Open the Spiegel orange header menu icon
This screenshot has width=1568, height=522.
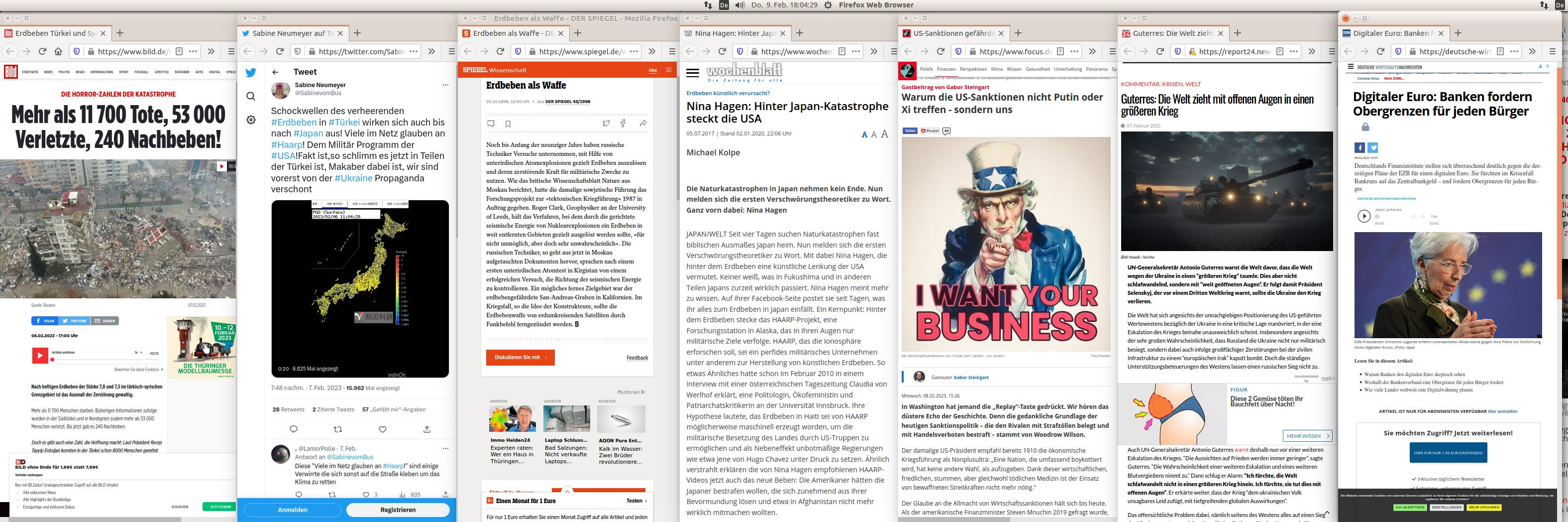[669, 69]
